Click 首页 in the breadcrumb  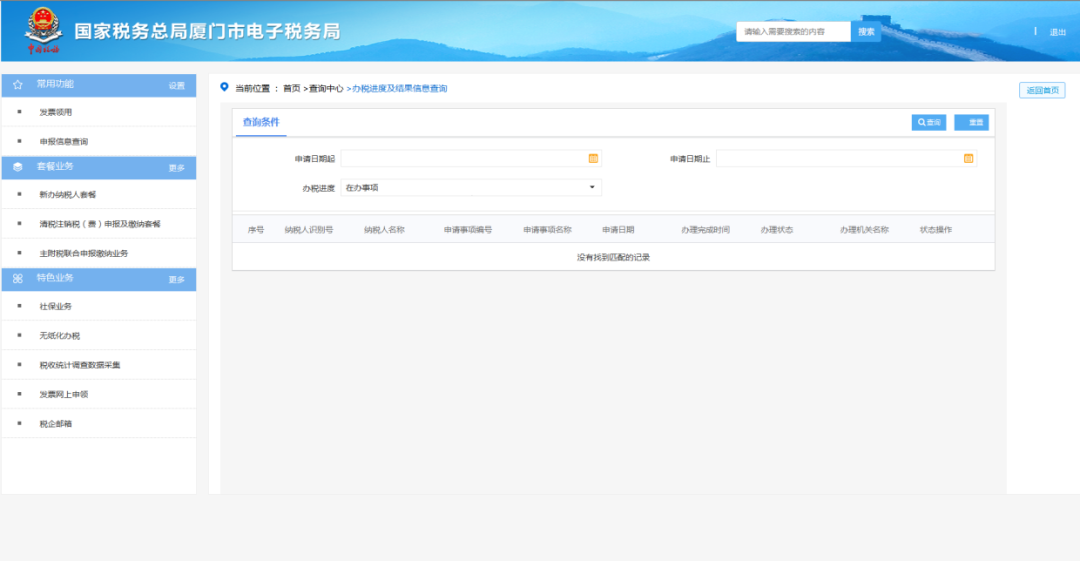point(291,88)
